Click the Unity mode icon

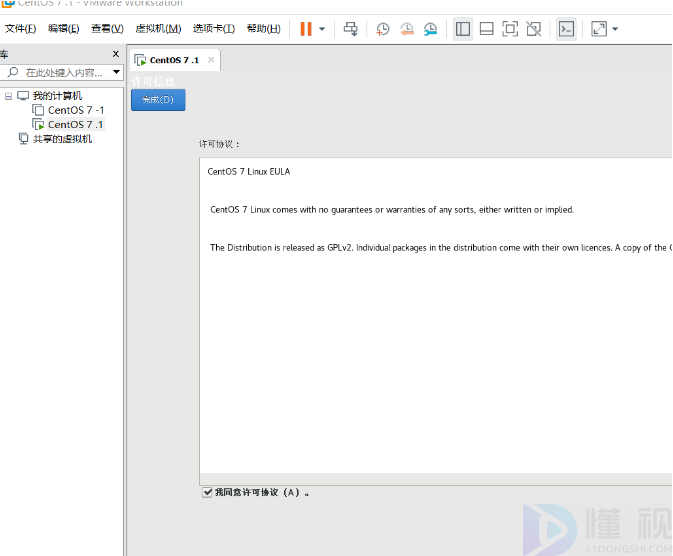(x=534, y=29)
